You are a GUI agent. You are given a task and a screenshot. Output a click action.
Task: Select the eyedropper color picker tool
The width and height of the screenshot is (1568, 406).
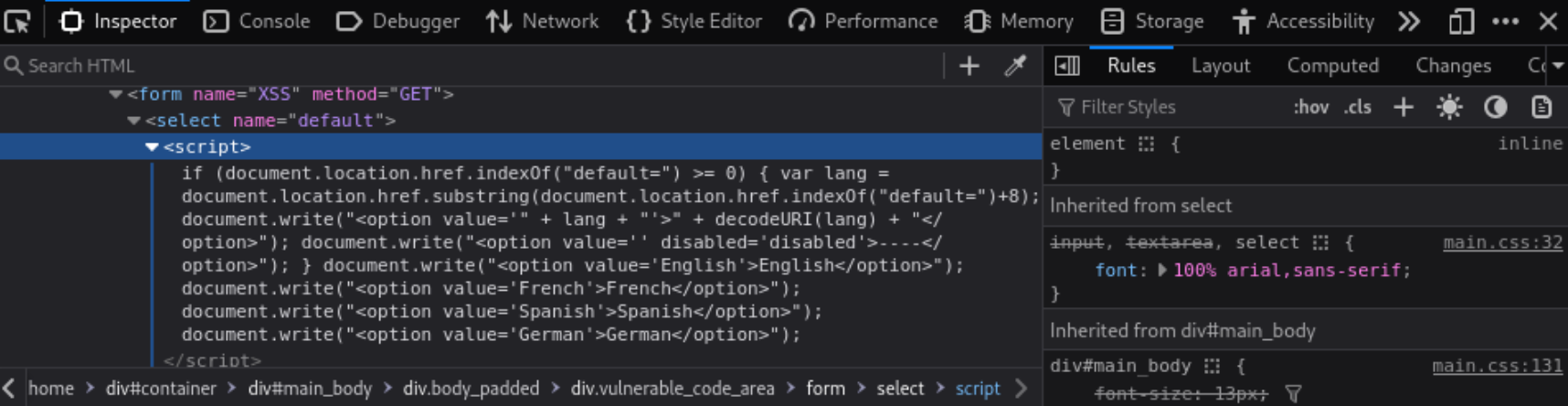[x=1015, y=66]
